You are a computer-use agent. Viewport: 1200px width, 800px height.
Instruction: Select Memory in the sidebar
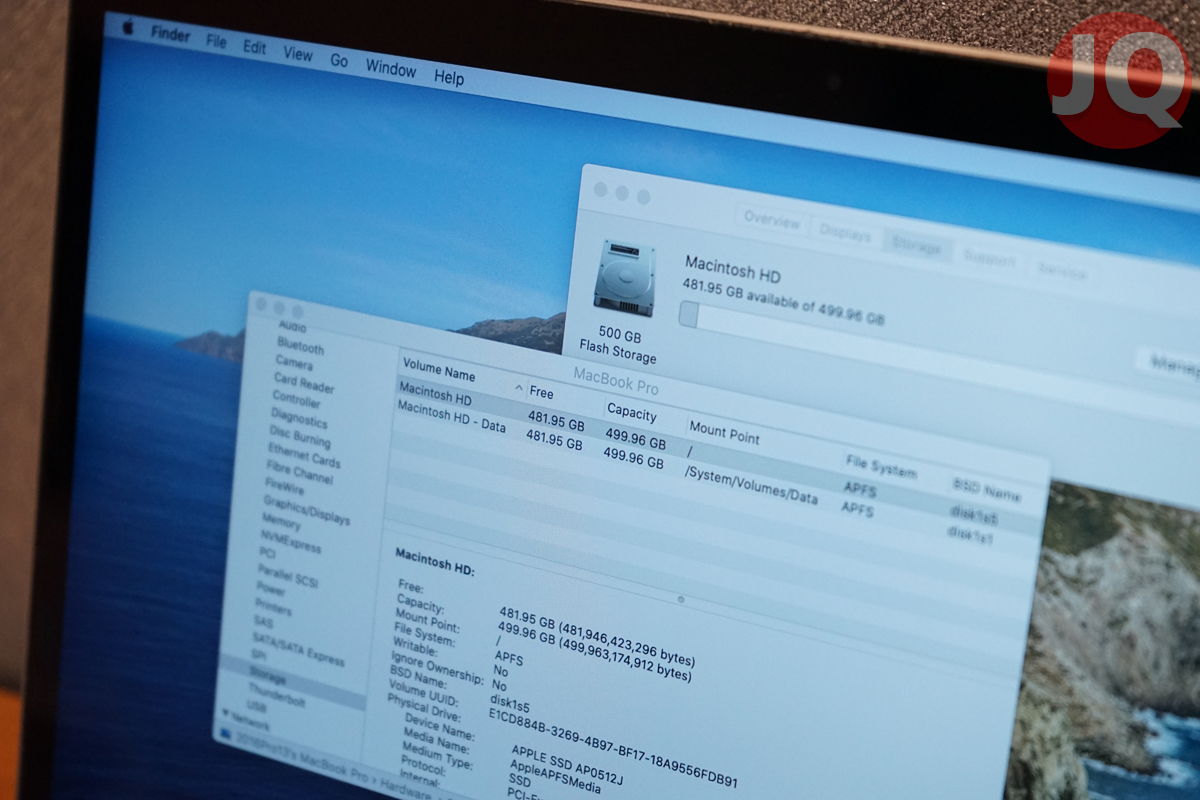(281, 522)
